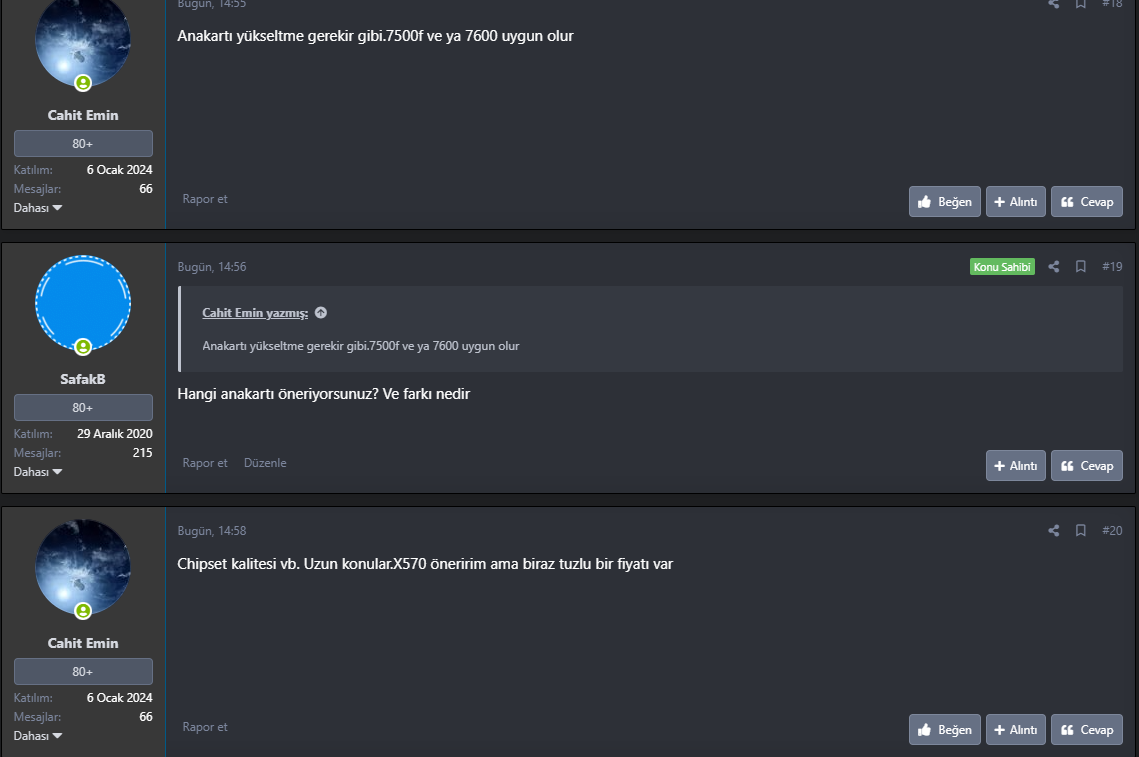This screenshot has height=757, width=1139.
Task: Expand Dahası under last Cahit Emin profile
Action: tap(38, 736)
